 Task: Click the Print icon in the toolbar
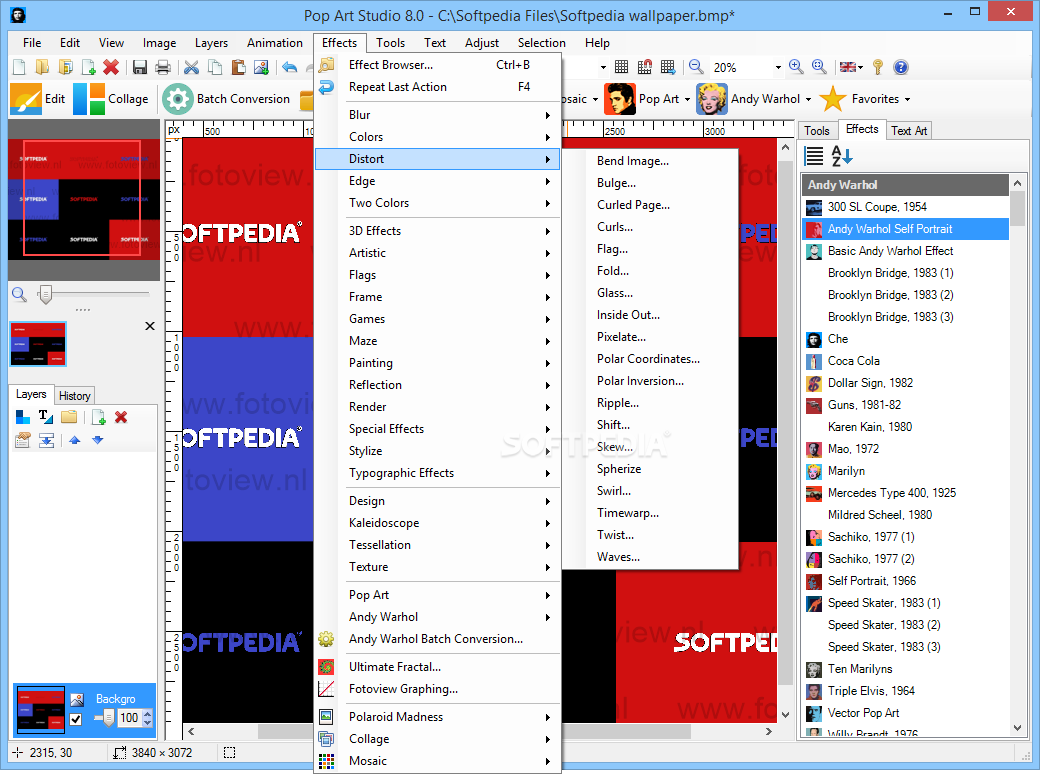pyautogui.click(x=162, y=67)
